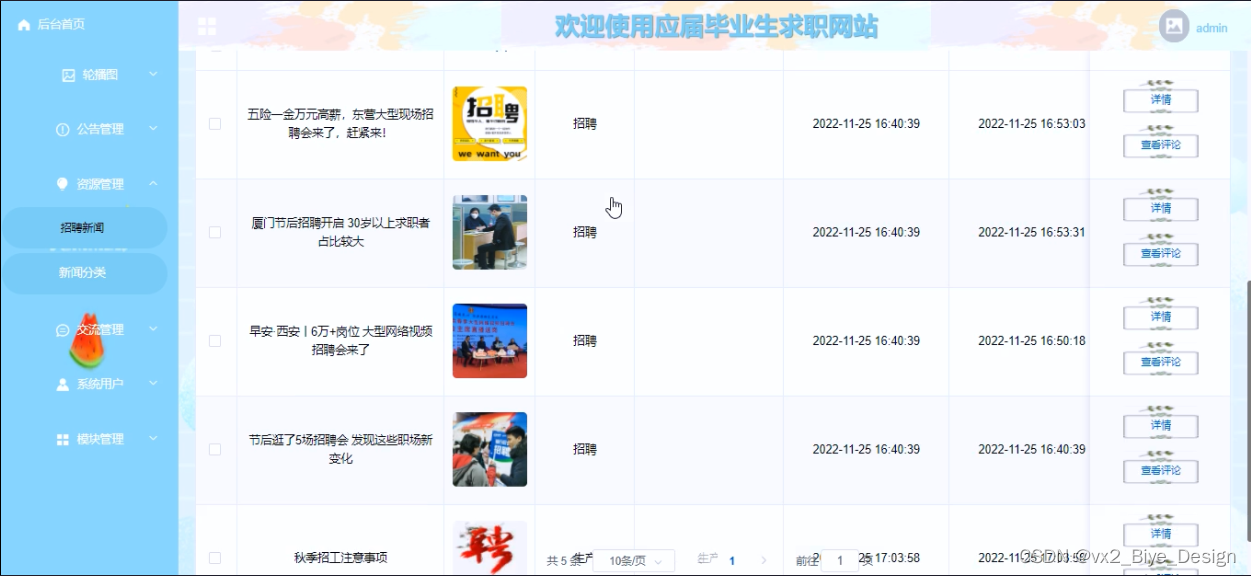This screenshot has width=1251, height=576.
Task: Click 招聘 category cell in 厦门节后招聘开启 row
Action: coord(585,232)
